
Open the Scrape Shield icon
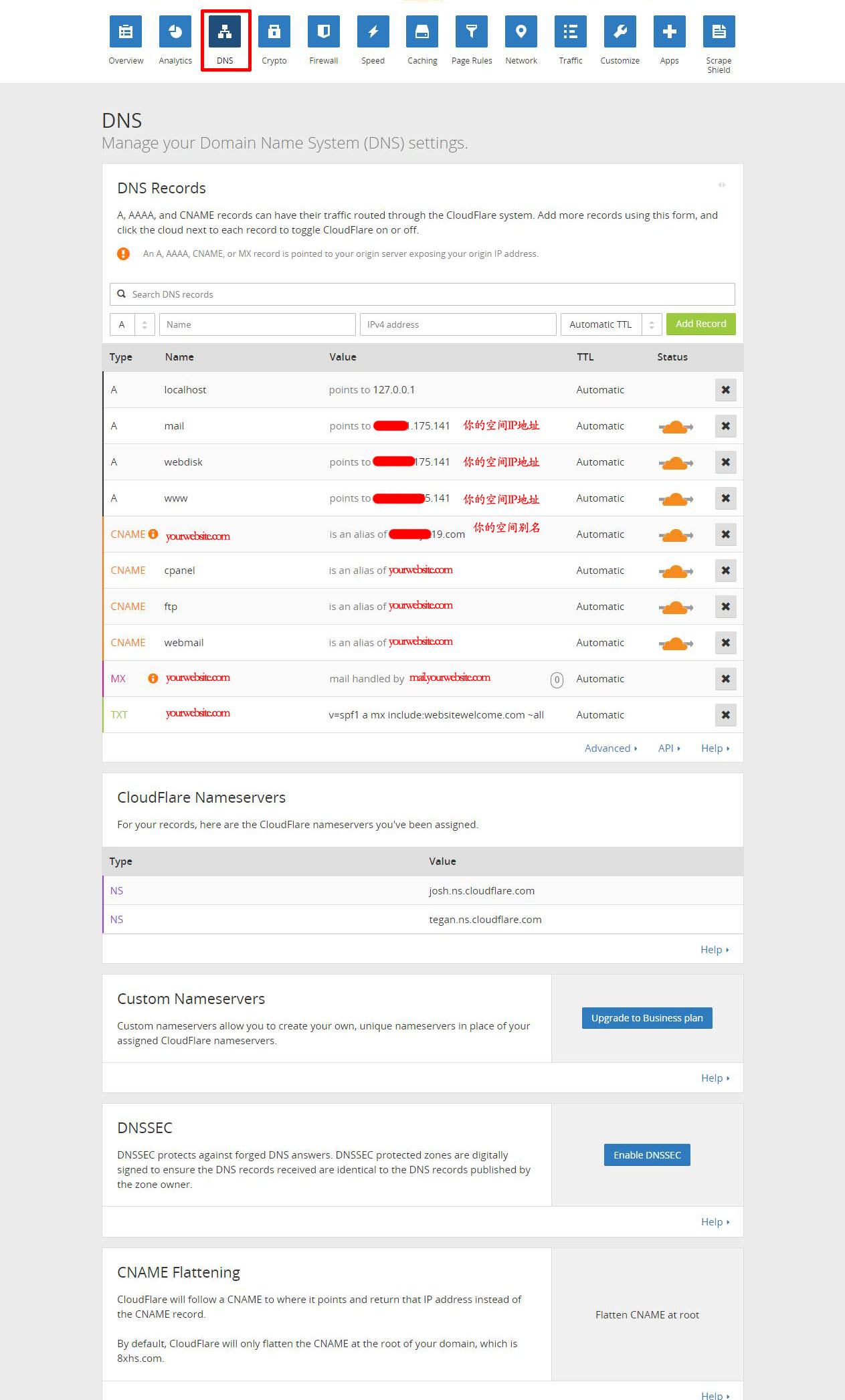(719, 31)
